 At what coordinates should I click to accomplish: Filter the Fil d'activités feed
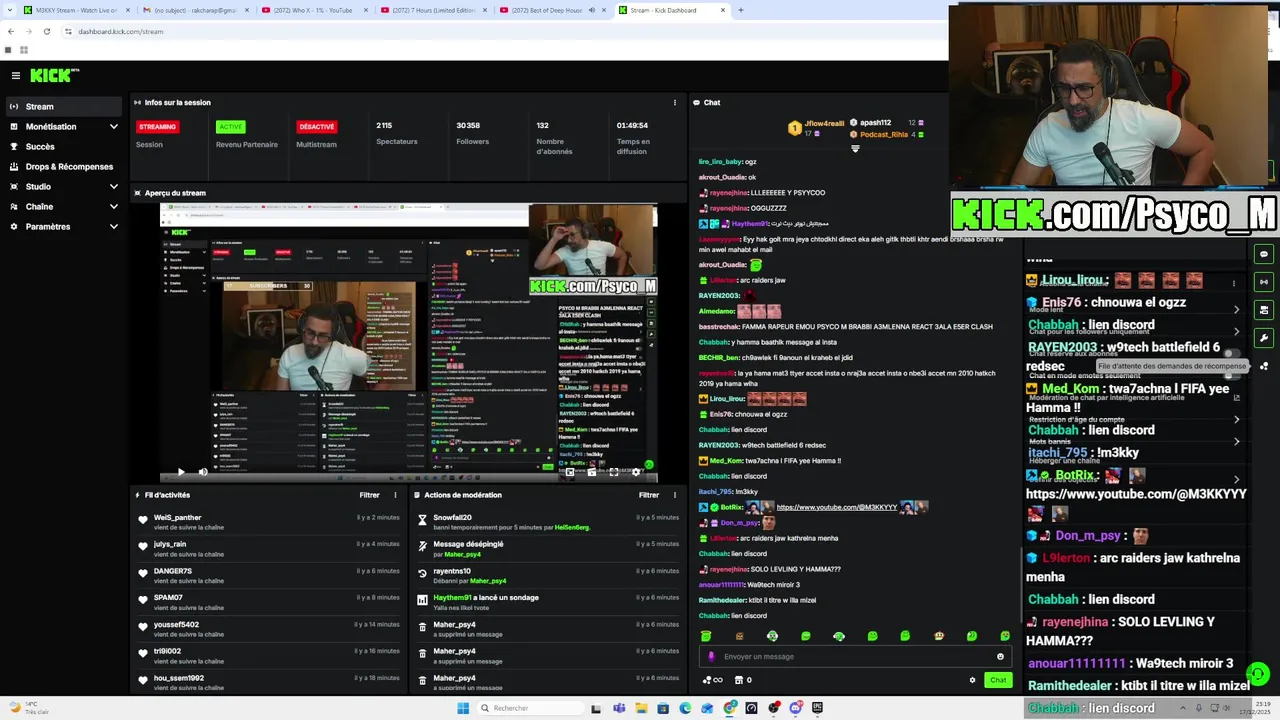[369, 495]
